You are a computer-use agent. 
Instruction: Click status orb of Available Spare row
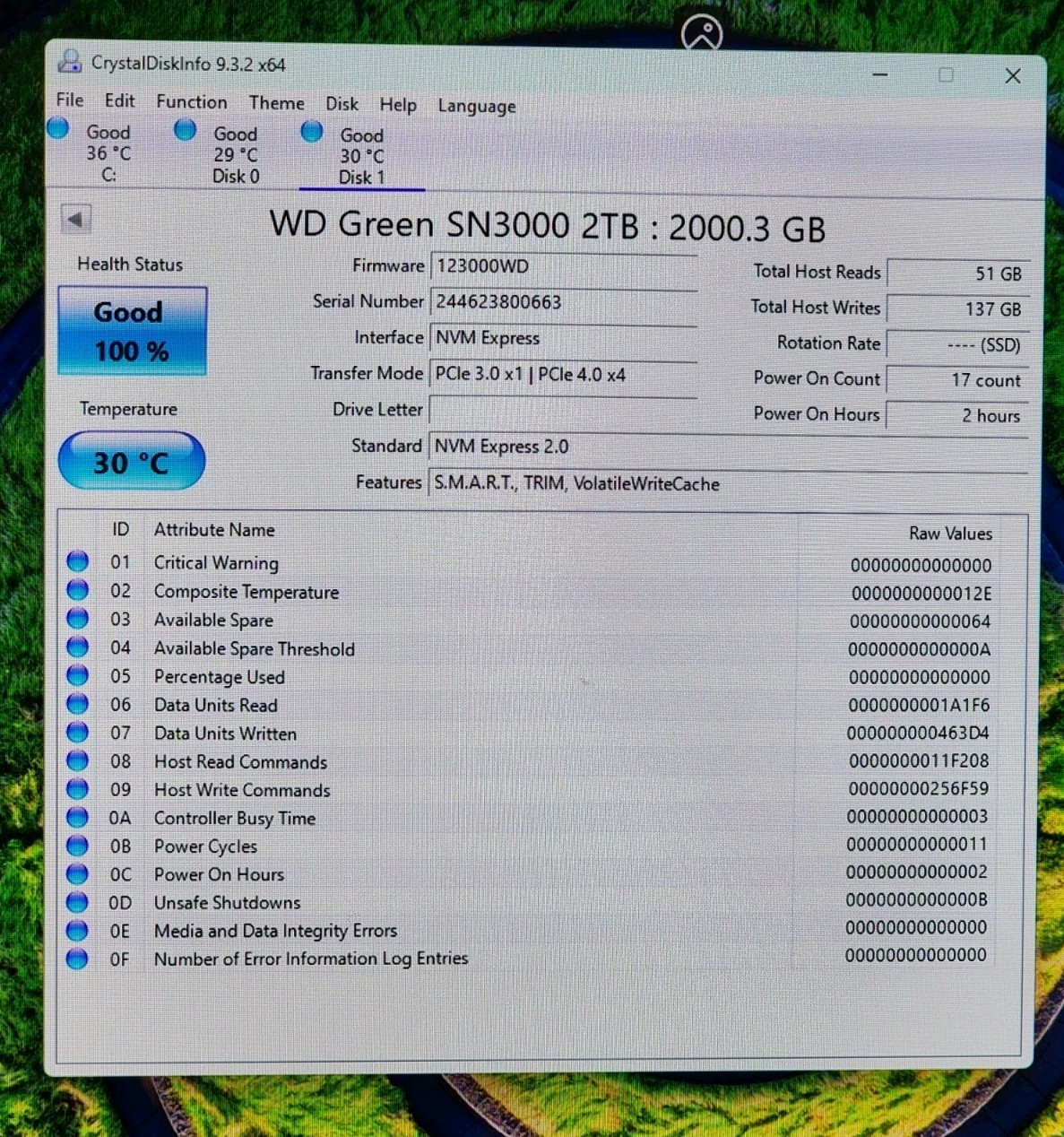pyautogui.click(x=78, y=618)
